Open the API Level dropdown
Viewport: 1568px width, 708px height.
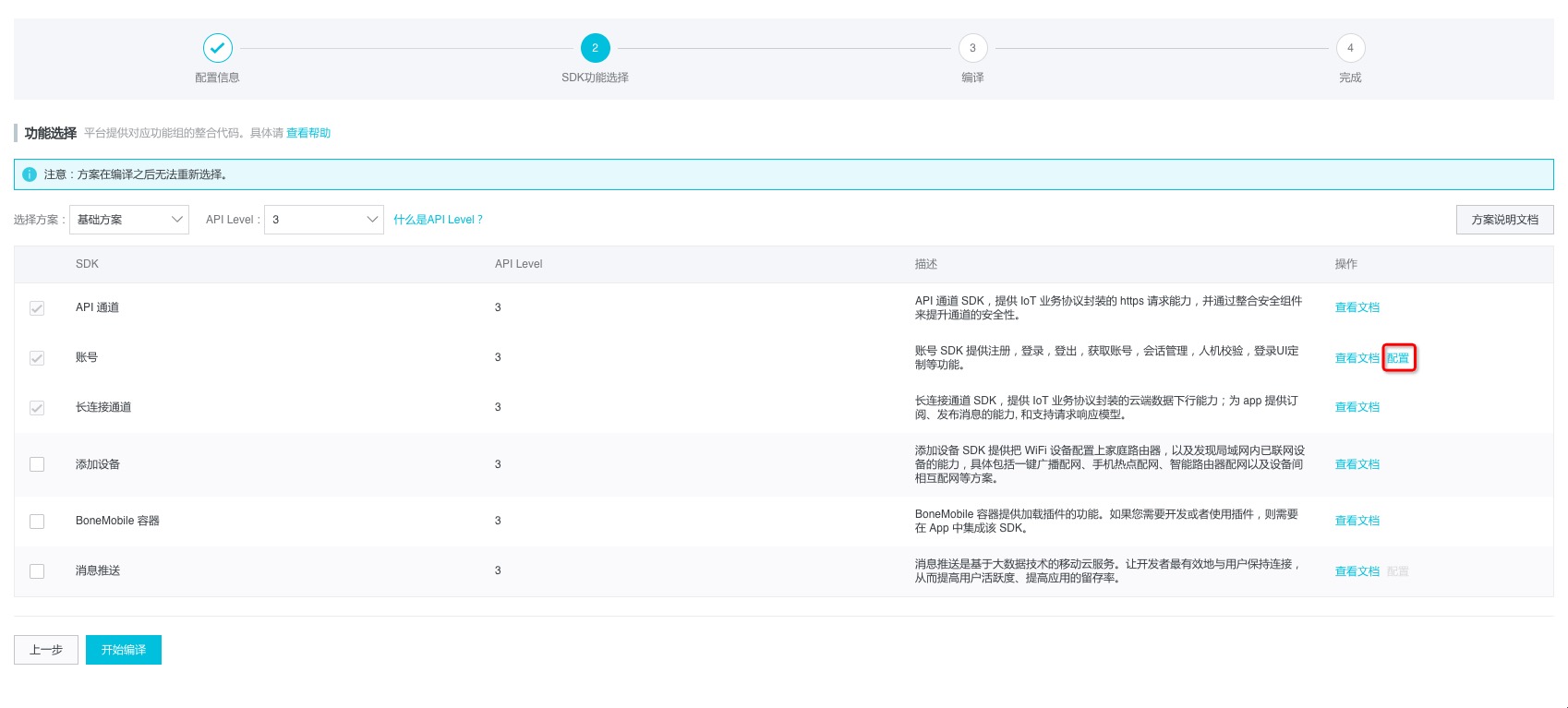click(324, 220)
